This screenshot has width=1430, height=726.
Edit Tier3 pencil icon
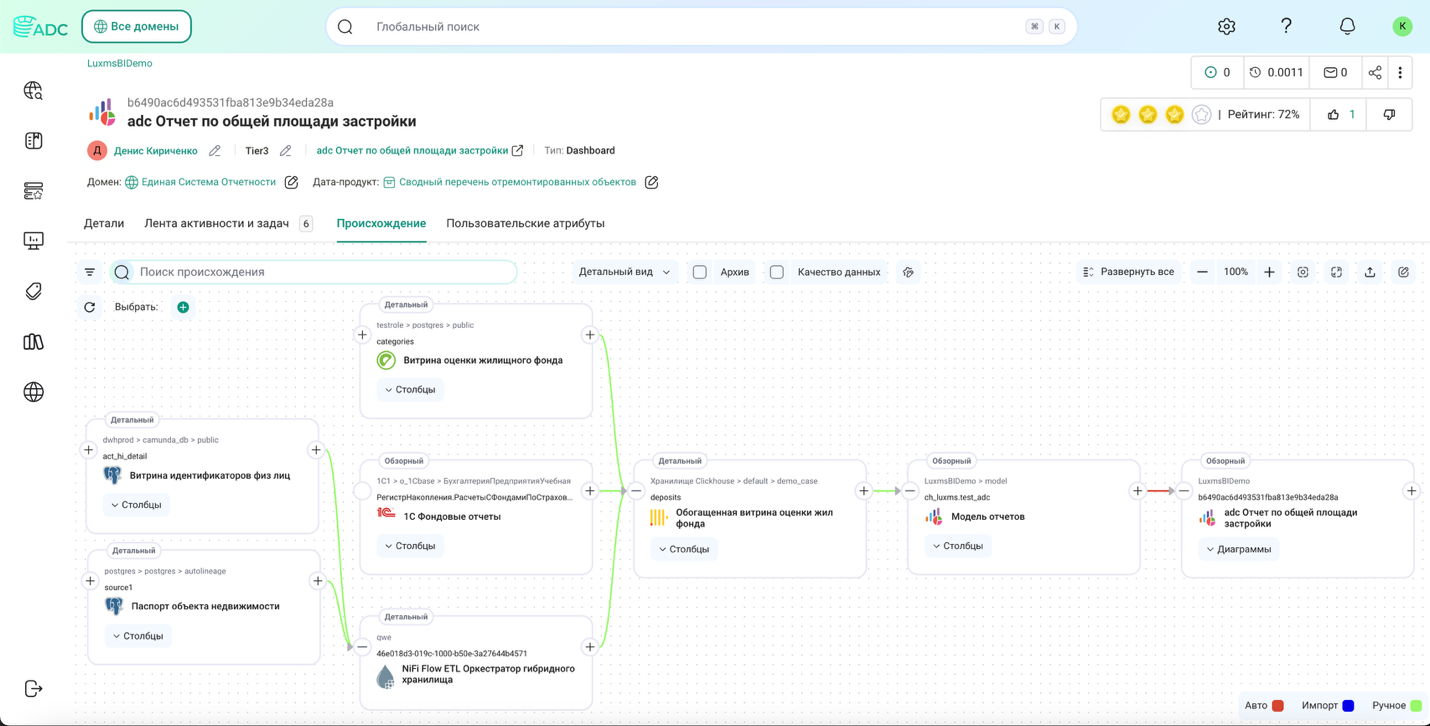coord(285,151)
